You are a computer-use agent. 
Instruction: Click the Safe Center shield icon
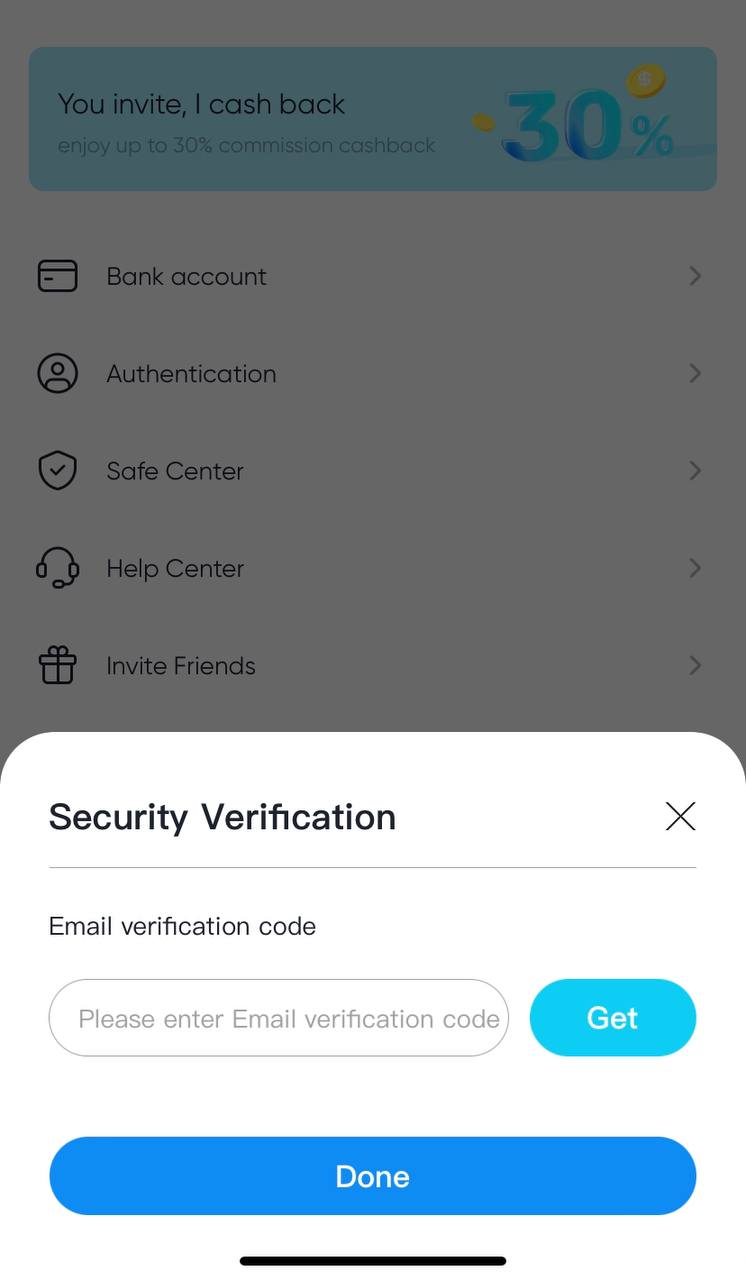(57, 471)
